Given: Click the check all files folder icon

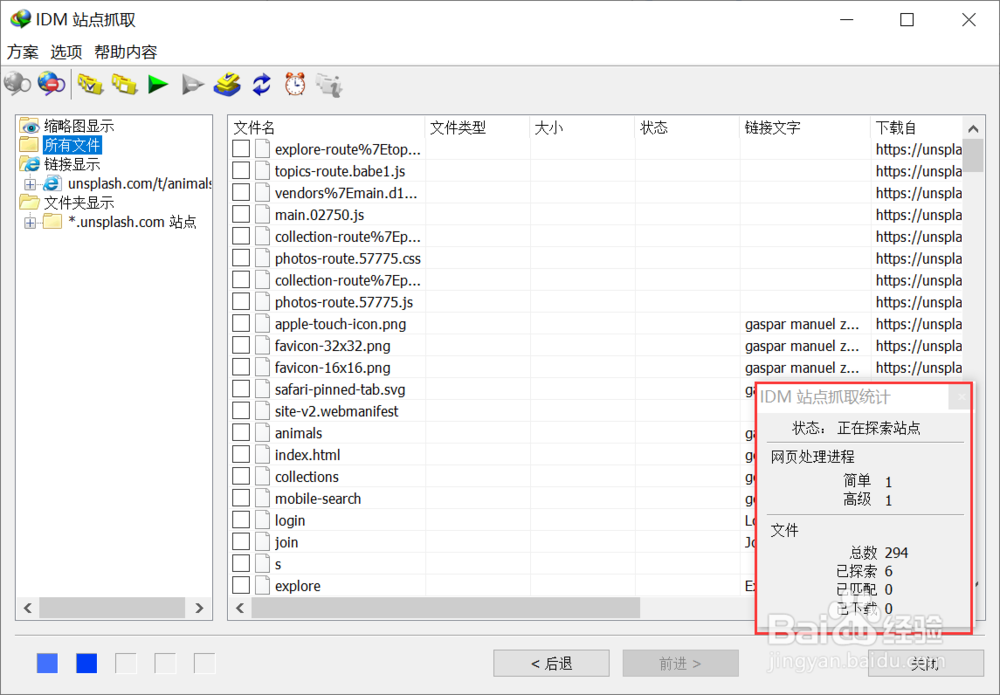Looking at the screenshot, I should (90, 84).
